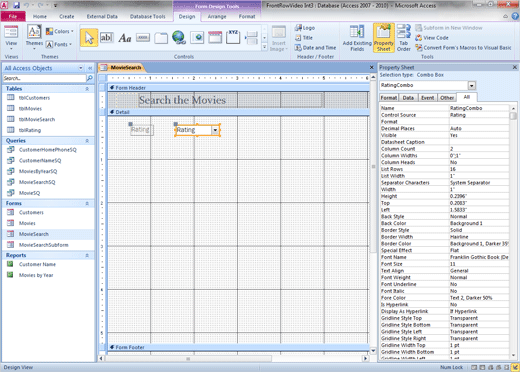Choose the Tab Control tool

tap(161, 38)
